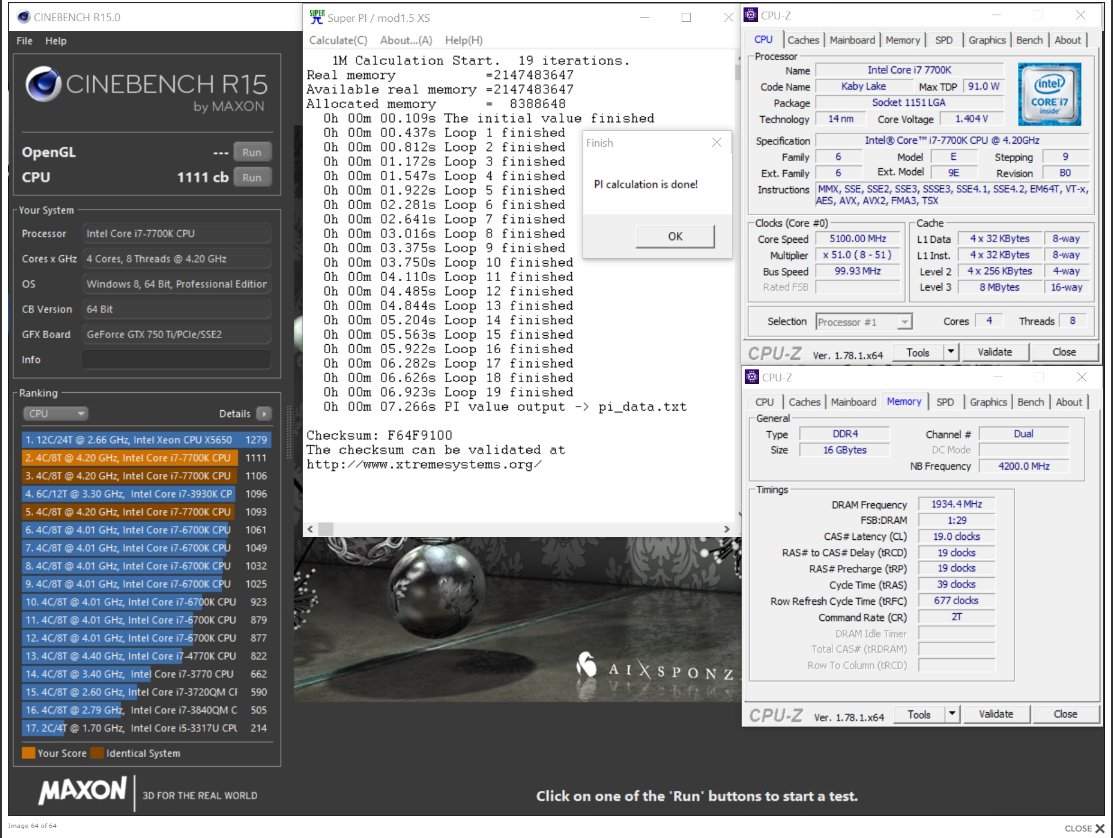Select ranking row 2 i7-7700K scoring 1111
This screenshot has width=1113, height=838.
146,458
